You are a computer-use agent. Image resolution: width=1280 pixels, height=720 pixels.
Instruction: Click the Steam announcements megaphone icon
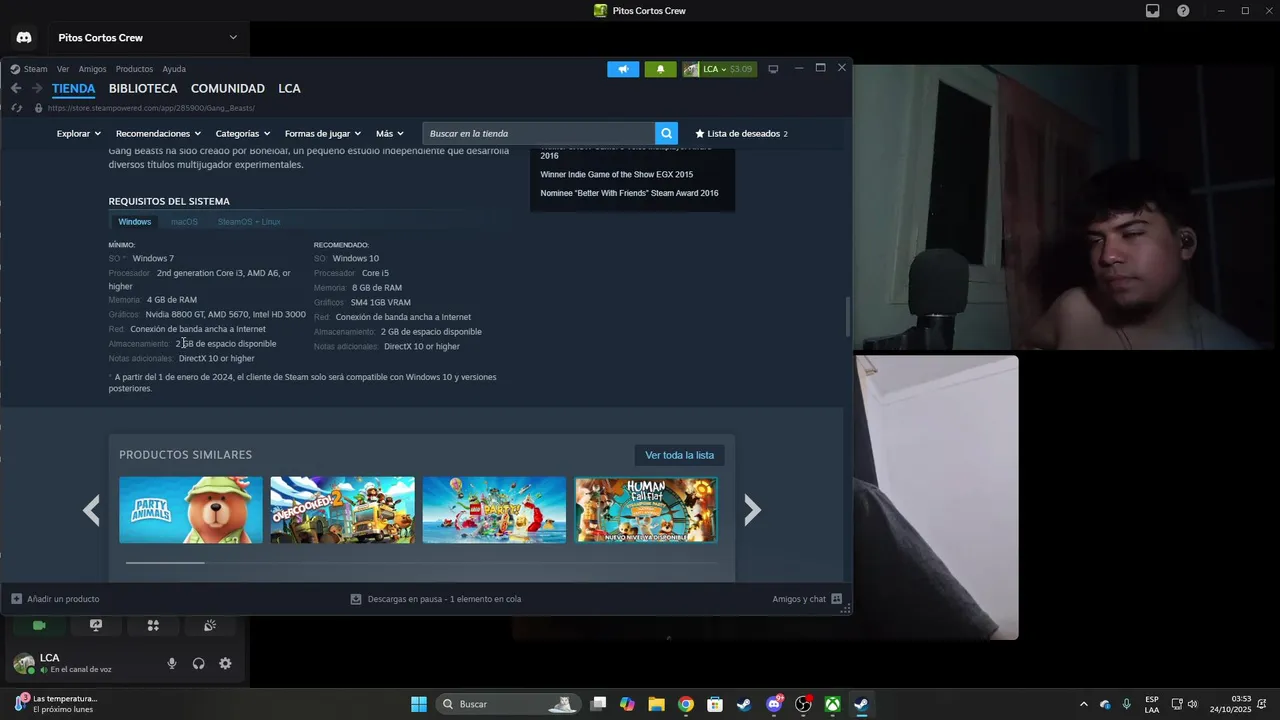(623, 69)
